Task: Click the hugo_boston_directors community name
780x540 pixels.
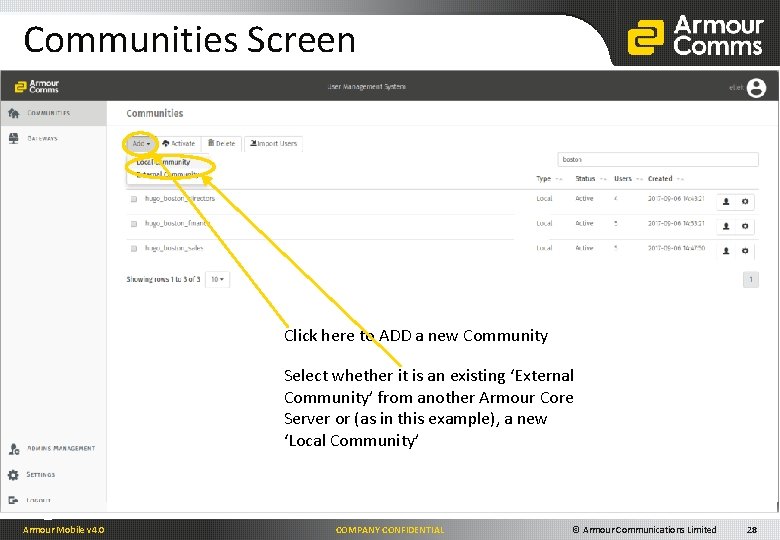Action: [180, 198]
